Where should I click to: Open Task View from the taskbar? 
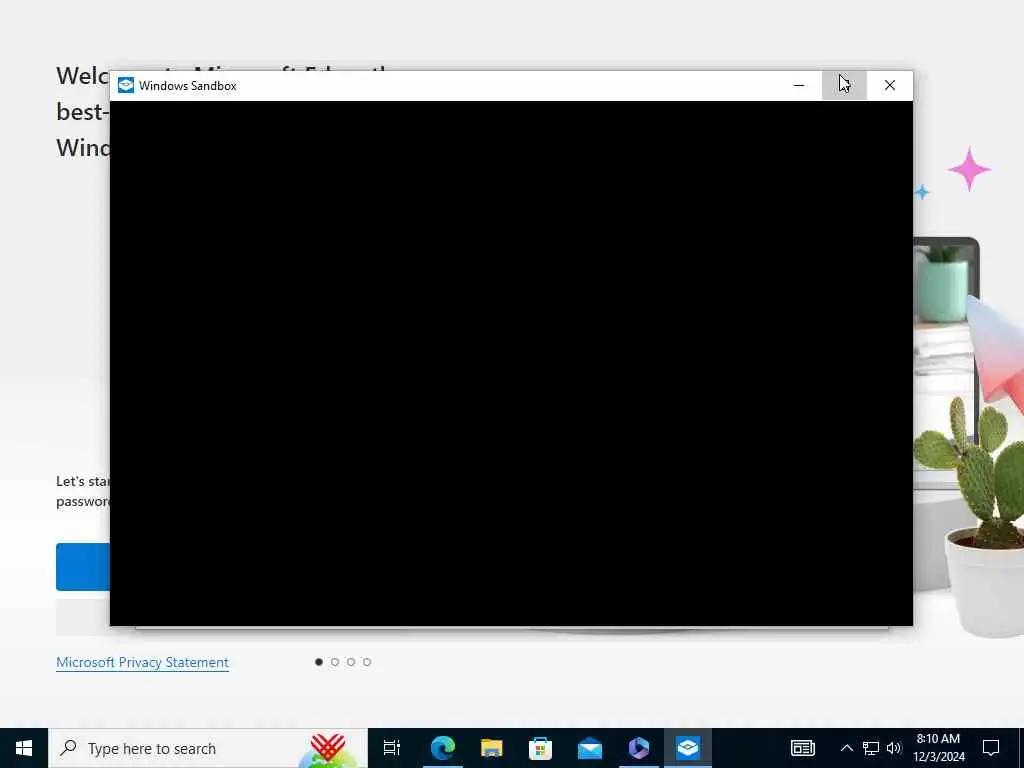pyautogui.click(x=392, y=748)
